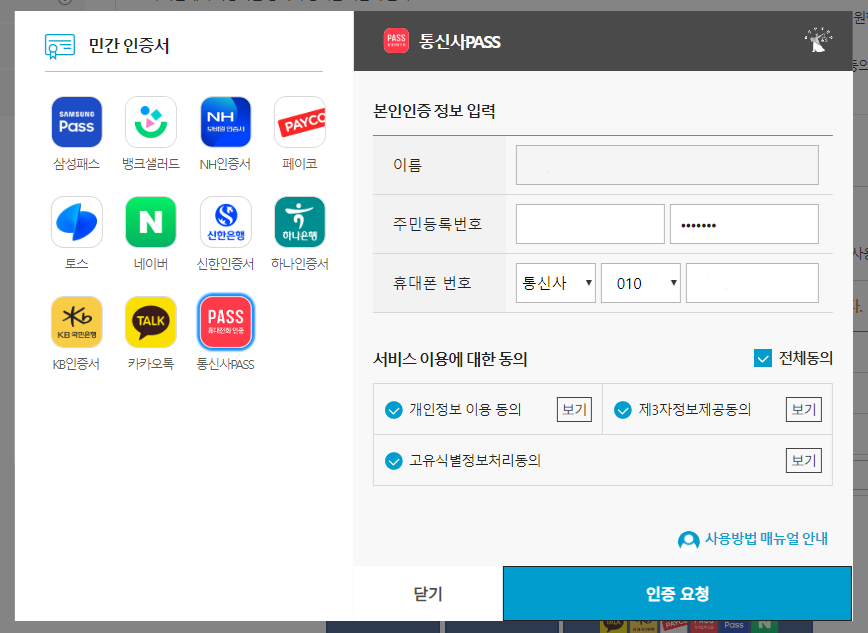Toggle 제3자정보제공동의 checkmark

[623, 410]
